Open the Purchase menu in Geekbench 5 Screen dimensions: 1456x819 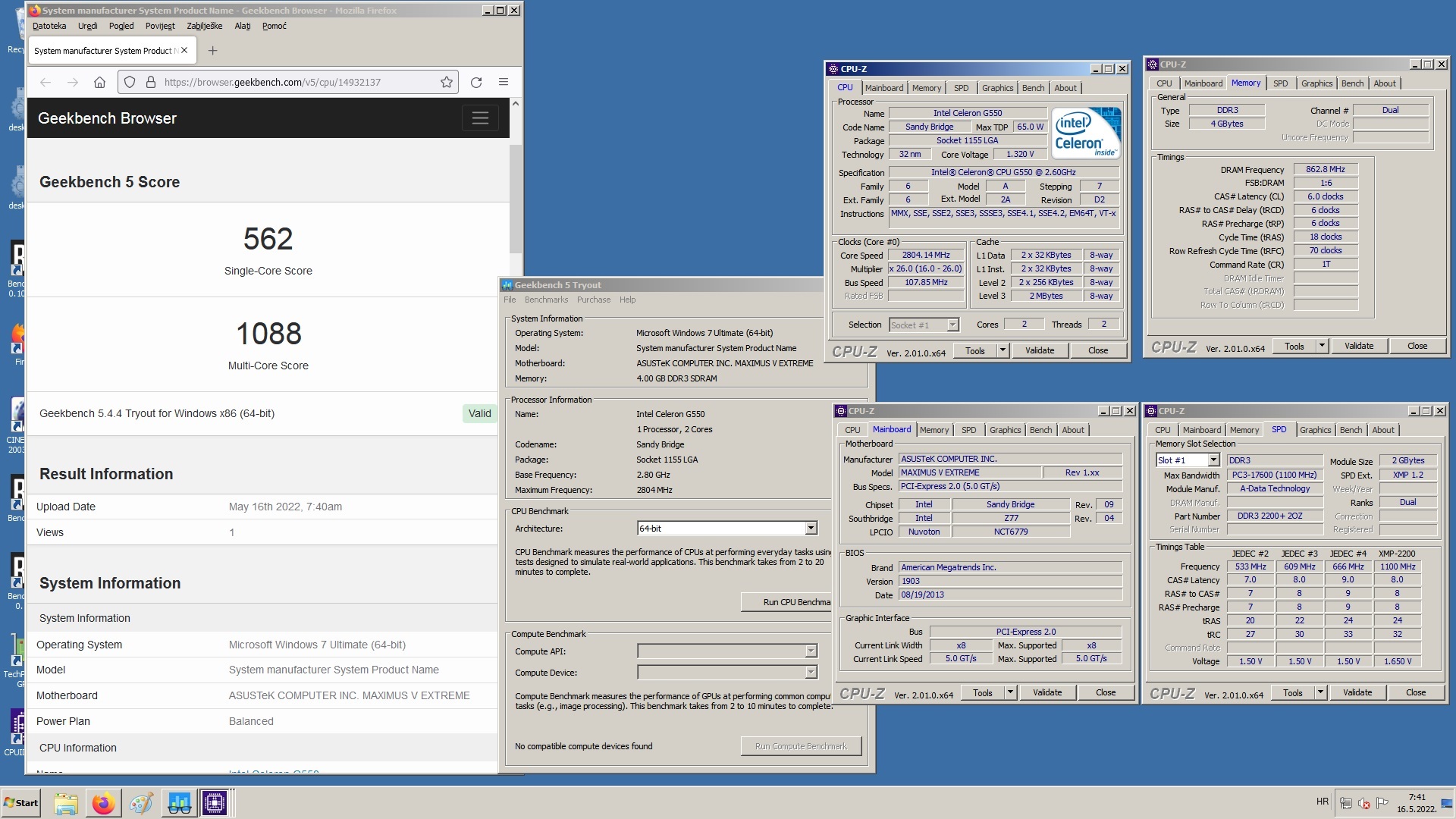click(x=594, y=300)
